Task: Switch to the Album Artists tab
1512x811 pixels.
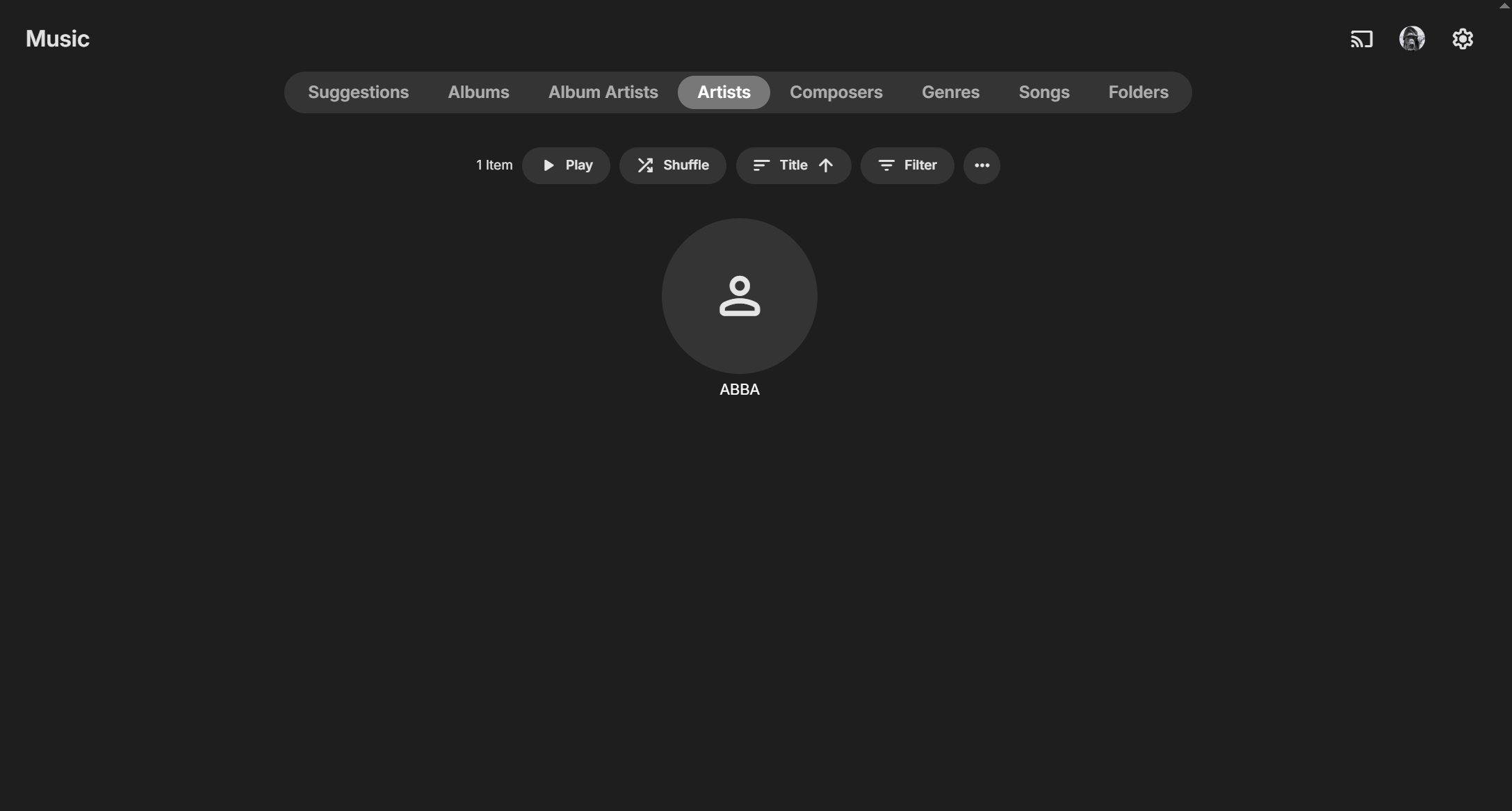Action: (x=603, y=92)
